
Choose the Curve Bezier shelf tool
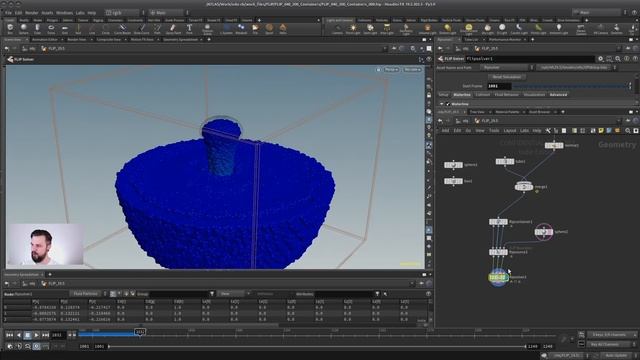(122, 29)
